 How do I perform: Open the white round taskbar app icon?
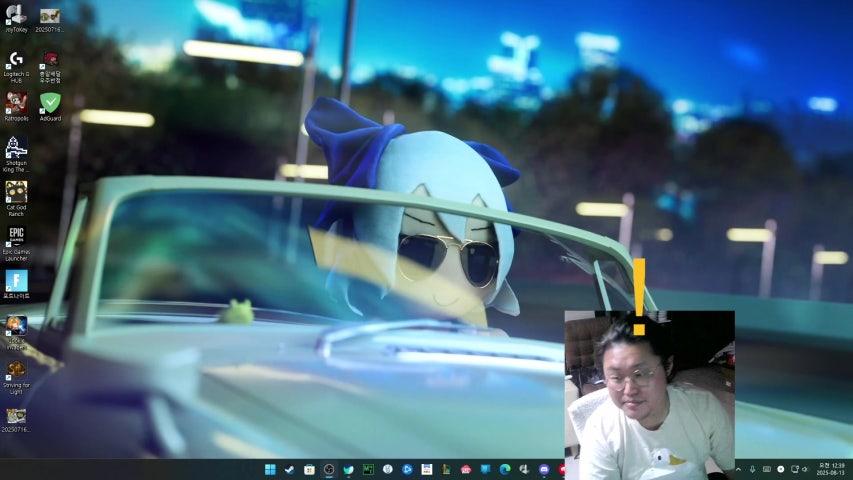pos(387,469)
